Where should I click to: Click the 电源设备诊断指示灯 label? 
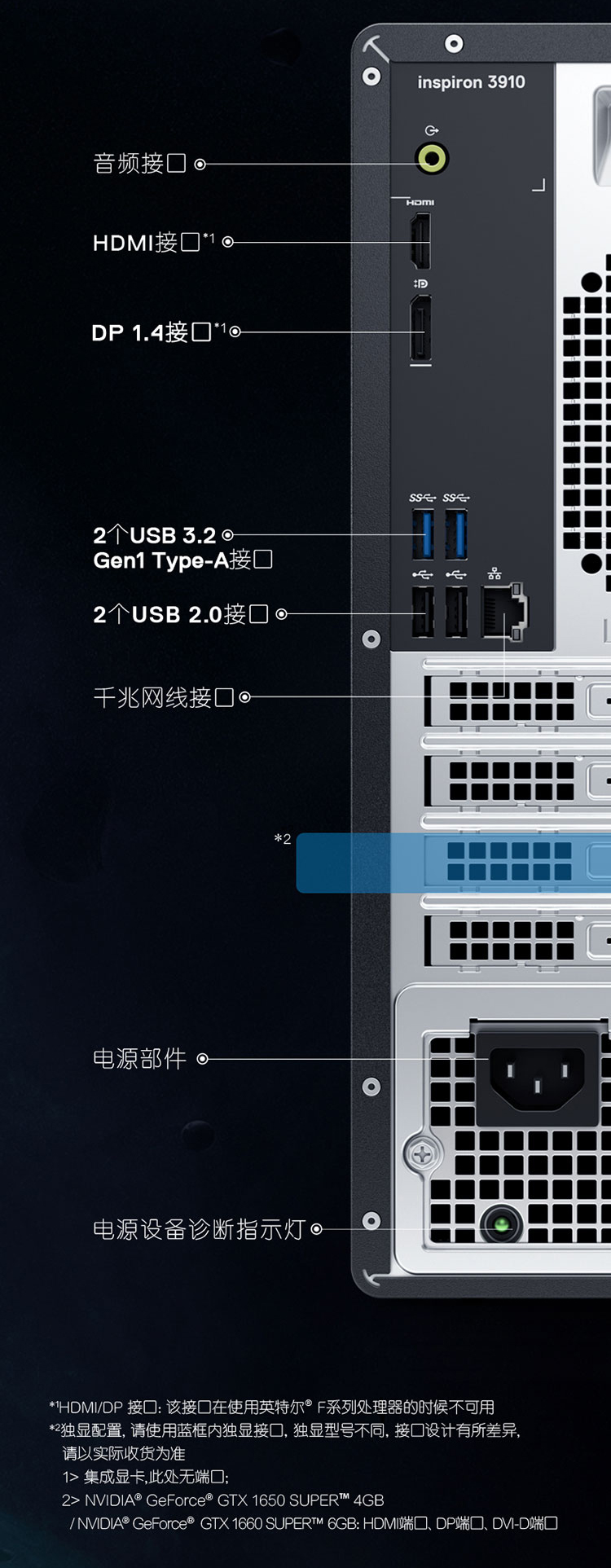pyautogui.click(x=199, y=1229)
